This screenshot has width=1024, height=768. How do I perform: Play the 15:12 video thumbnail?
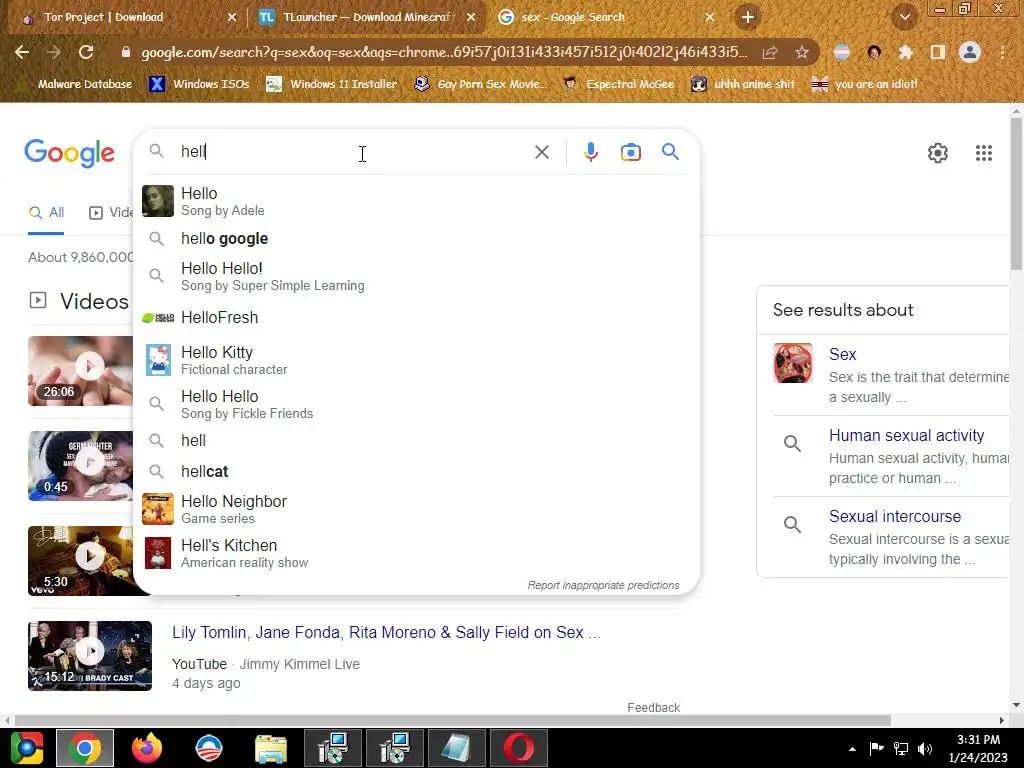point(90,656)
